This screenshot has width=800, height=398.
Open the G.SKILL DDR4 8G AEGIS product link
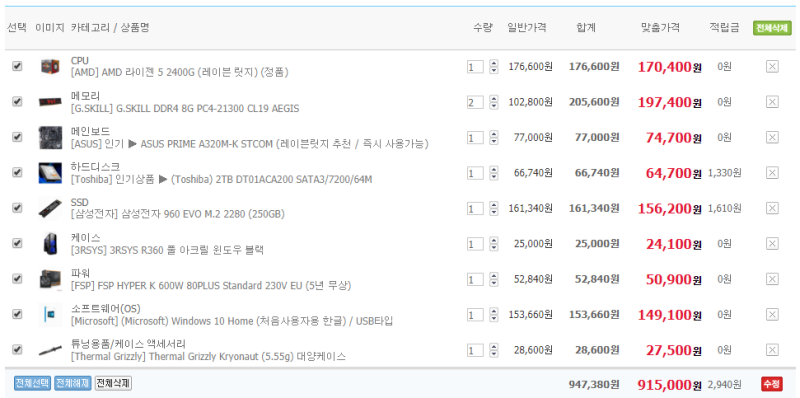185,109
